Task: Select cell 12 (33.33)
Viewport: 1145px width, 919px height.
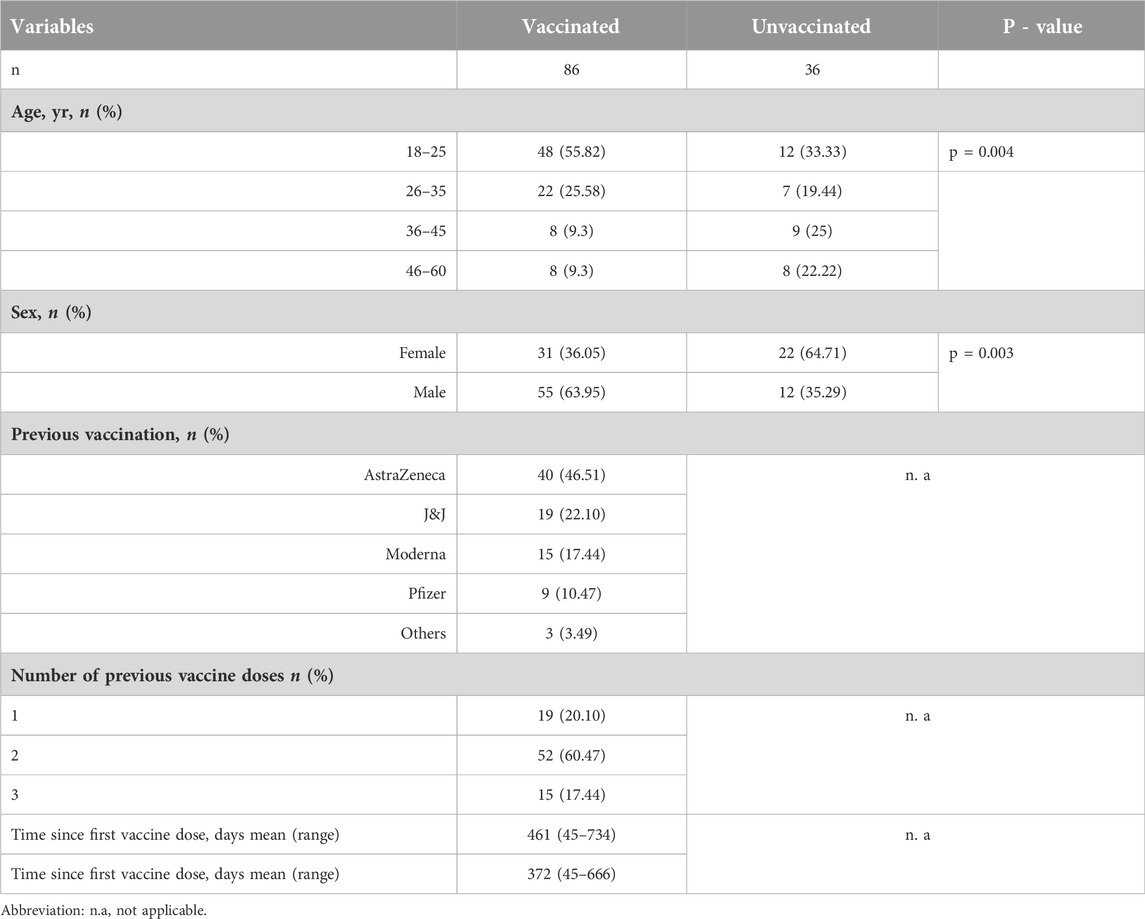Action: [x=812, y=152]
